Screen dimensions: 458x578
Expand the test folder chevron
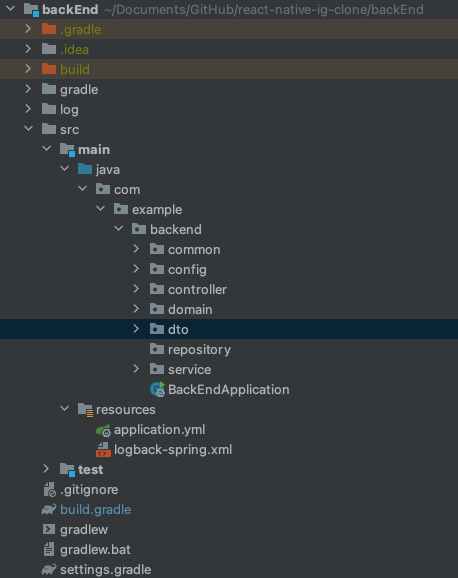[x=46, y=469]
